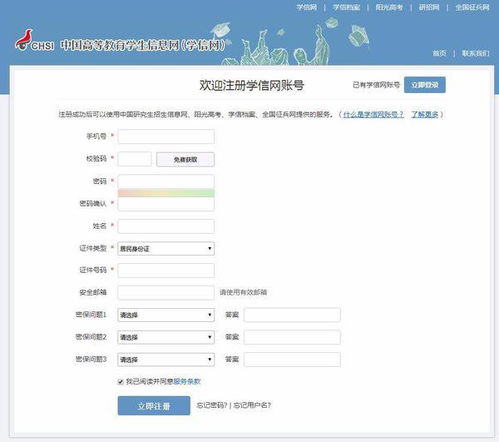Focus the 手机号 phone number field
Viewport: 499px width, 442px height.
[166, 137]
